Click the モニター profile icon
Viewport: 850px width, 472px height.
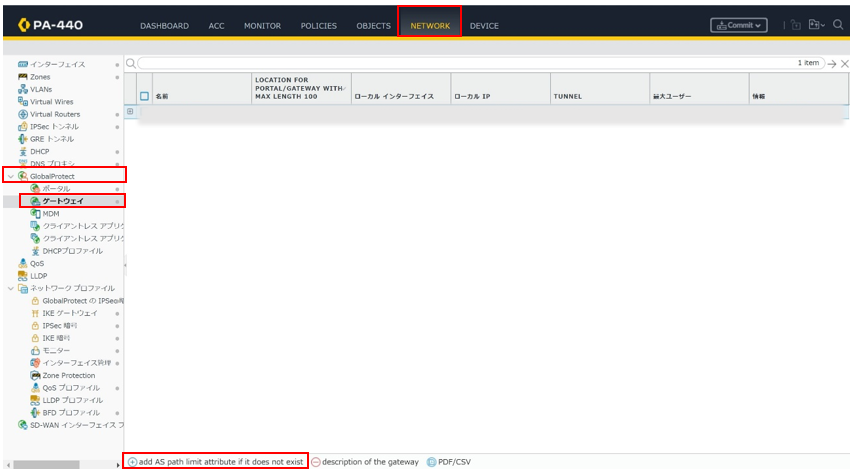[x=35, y=351]
